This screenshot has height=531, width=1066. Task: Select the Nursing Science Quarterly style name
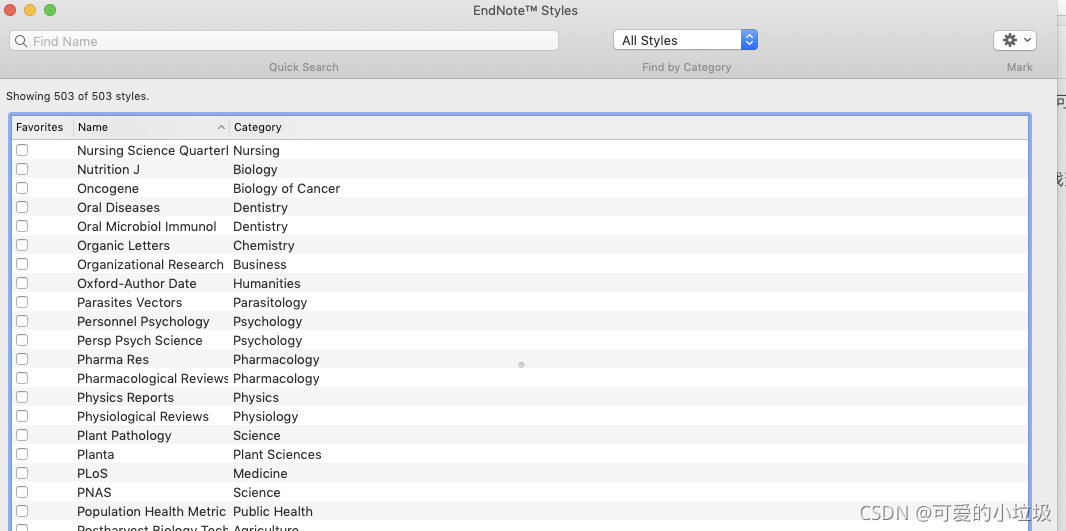152,150
